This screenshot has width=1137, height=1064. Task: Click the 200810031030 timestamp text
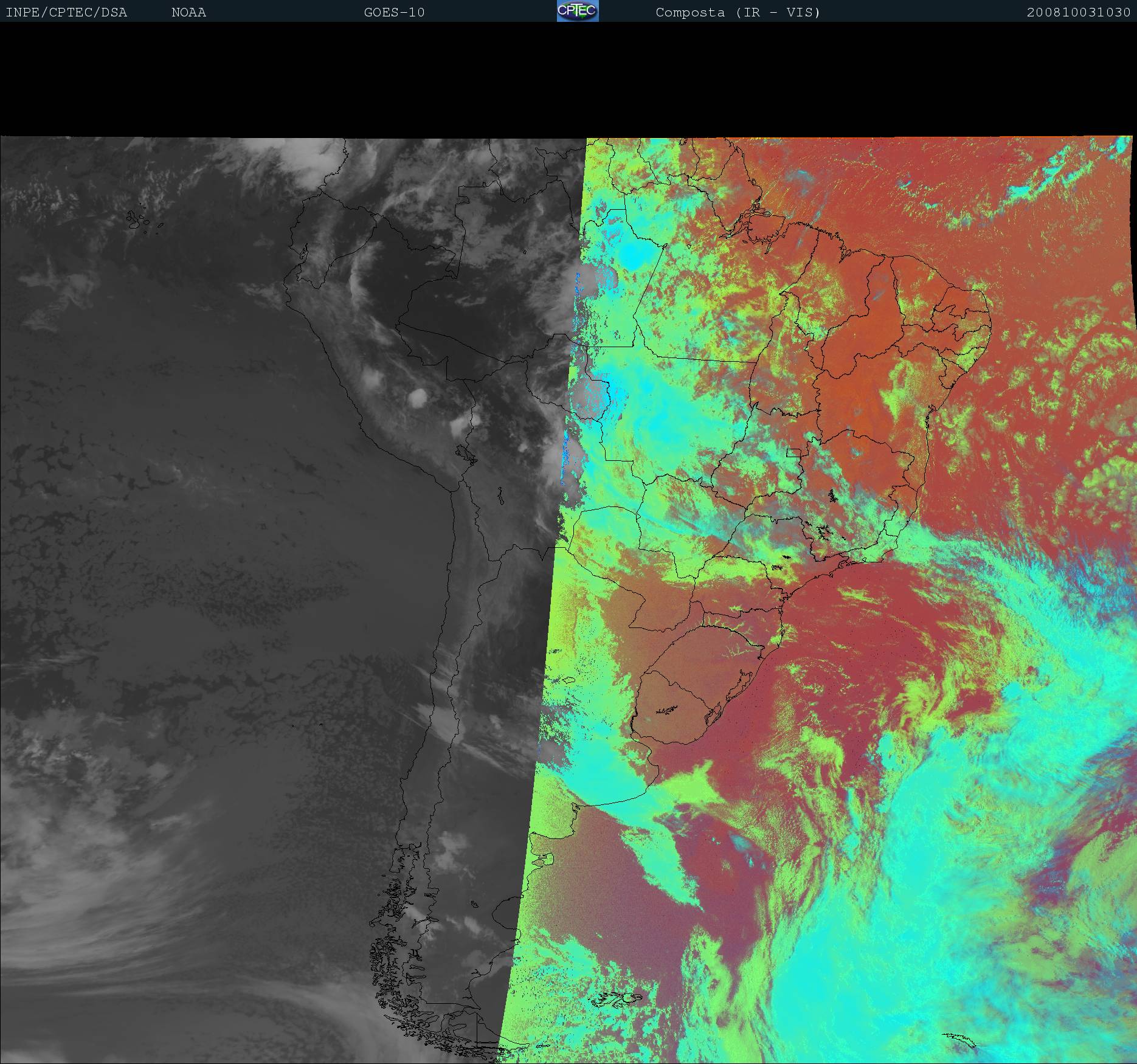pos(1078,13)
